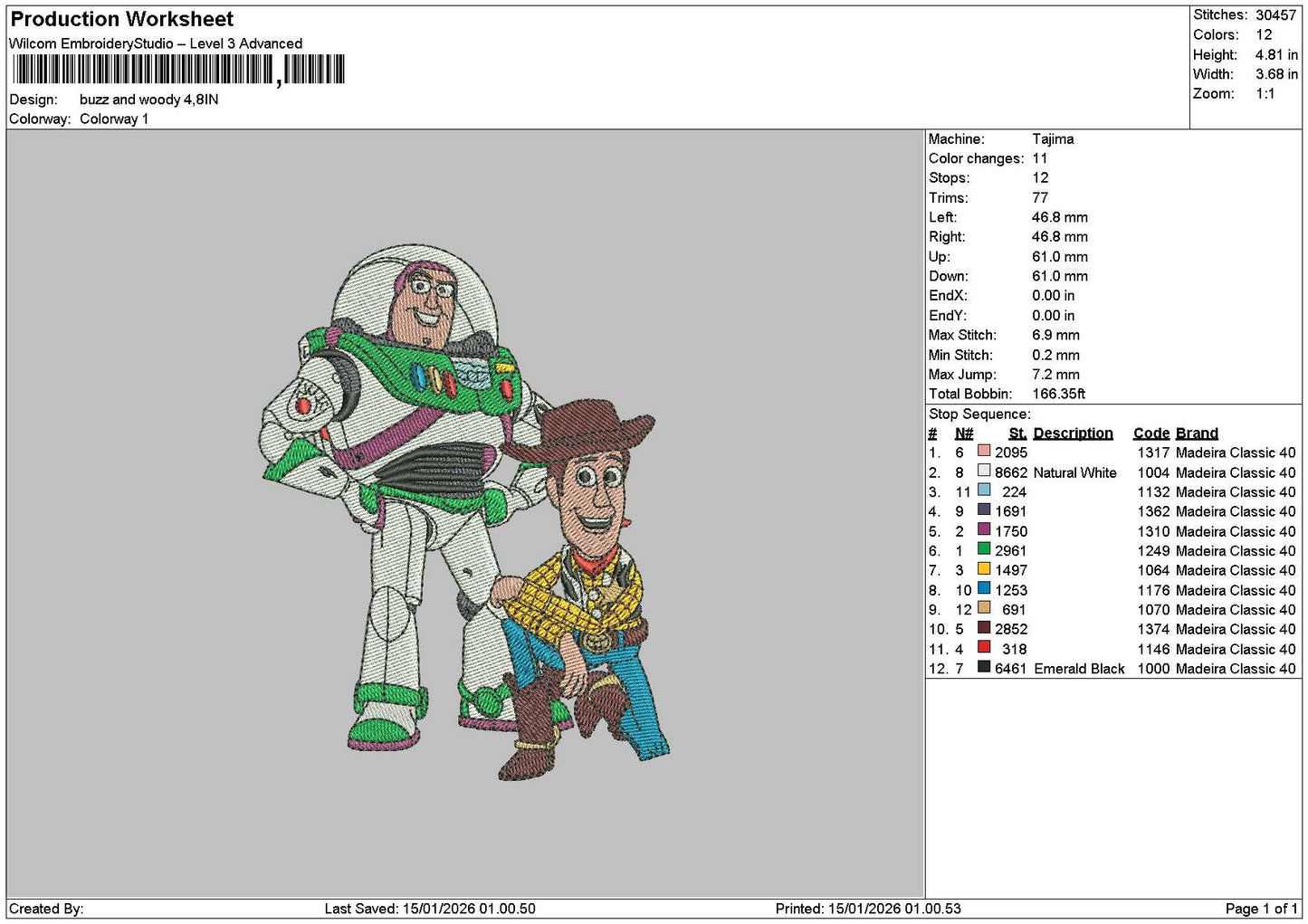
Task: Click the Stop Sequence heading
Action: 979,414
